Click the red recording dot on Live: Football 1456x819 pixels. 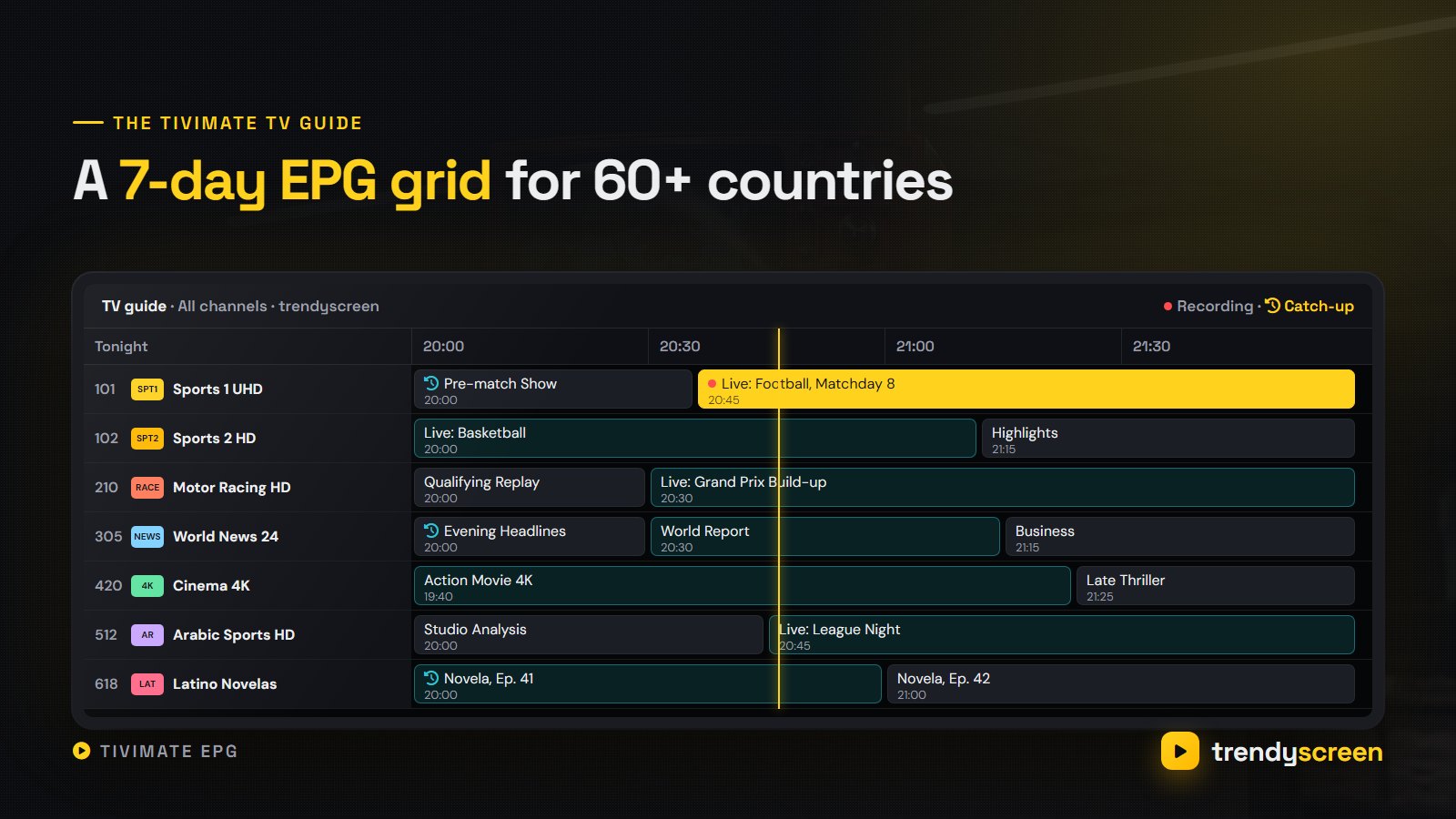(712, 384)
